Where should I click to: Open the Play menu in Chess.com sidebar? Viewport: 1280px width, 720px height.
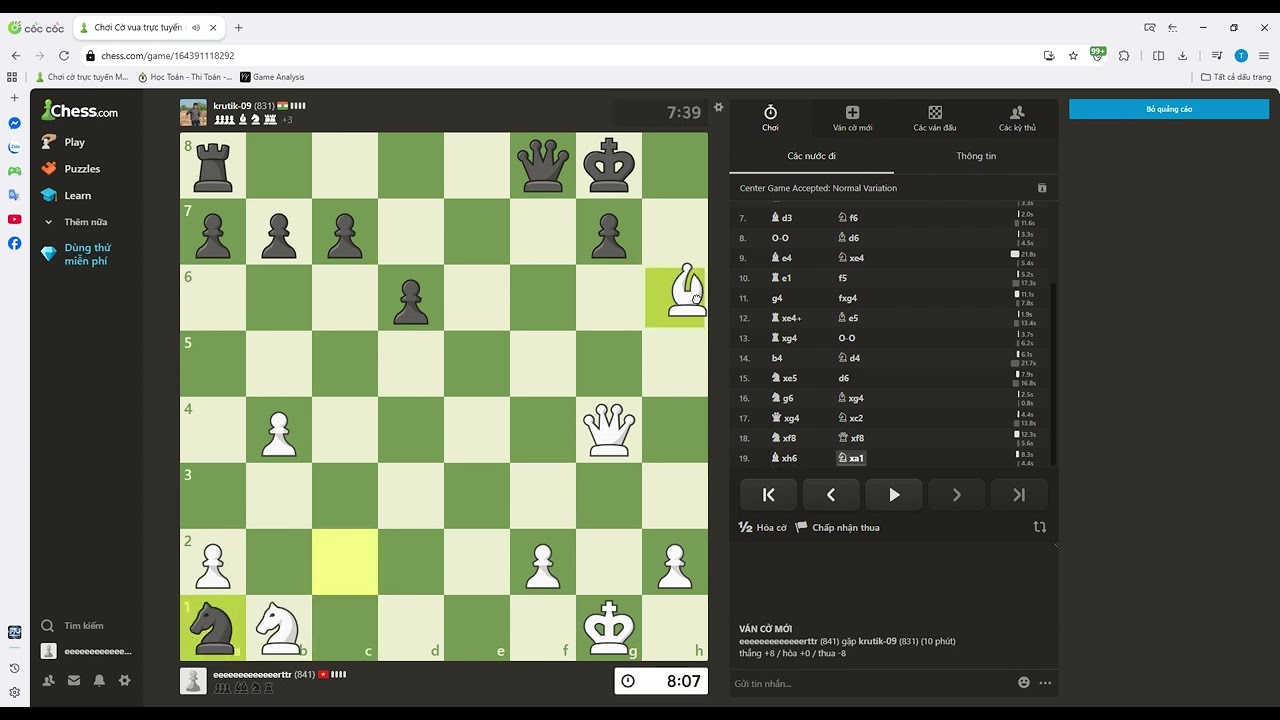[63, 142]
